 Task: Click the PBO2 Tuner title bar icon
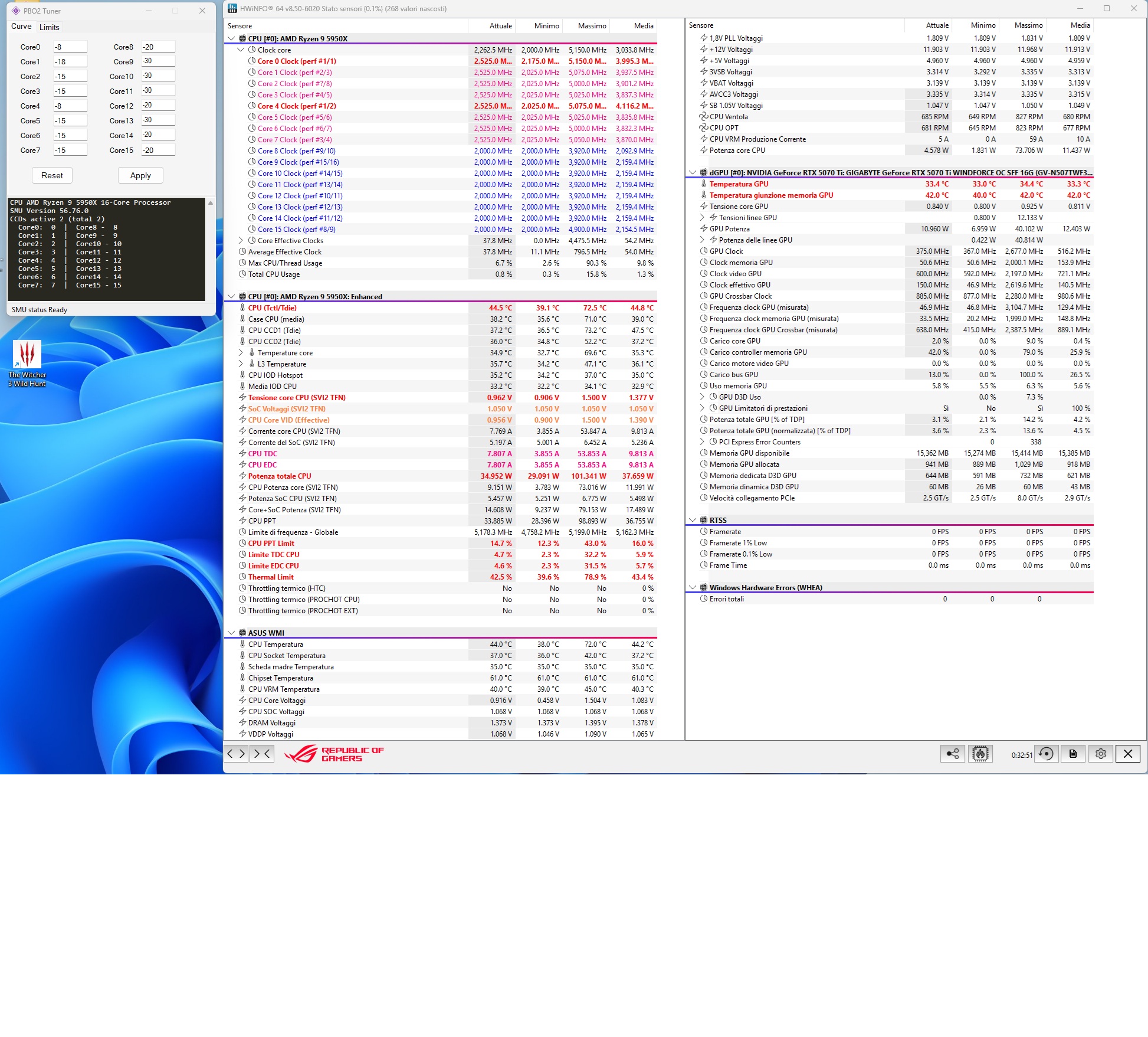(16, 11)
